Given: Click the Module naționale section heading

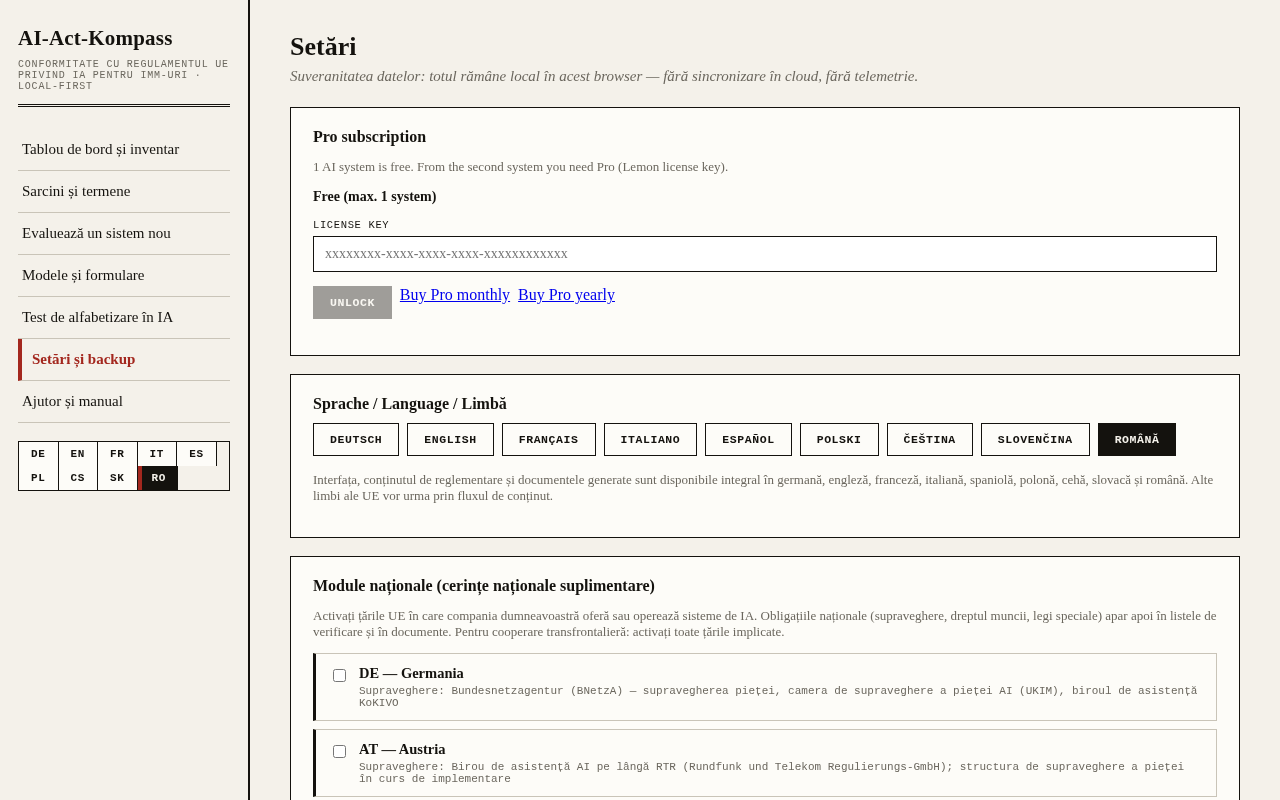Looking at the screenshot, I should 484,586.
